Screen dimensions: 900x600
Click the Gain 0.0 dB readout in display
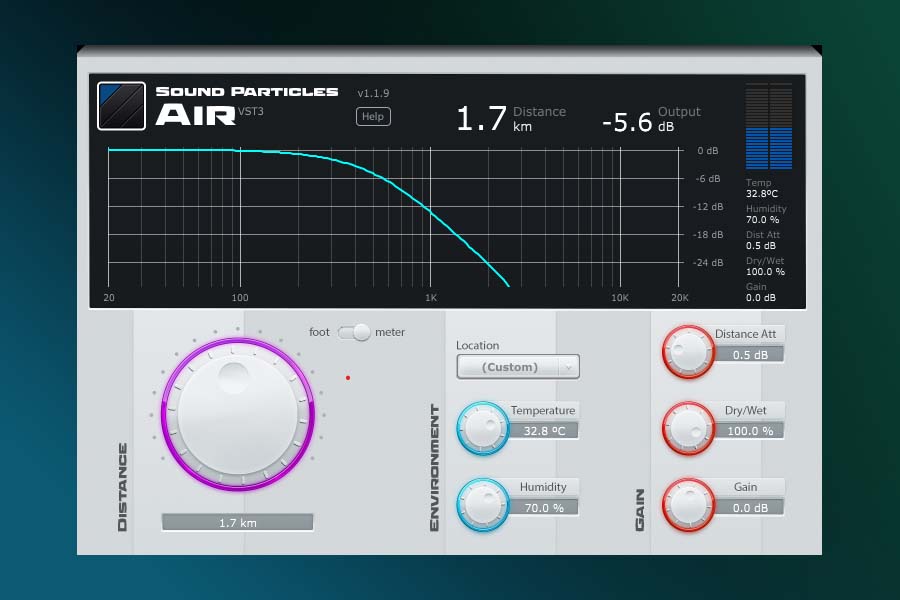pos(761,292)
